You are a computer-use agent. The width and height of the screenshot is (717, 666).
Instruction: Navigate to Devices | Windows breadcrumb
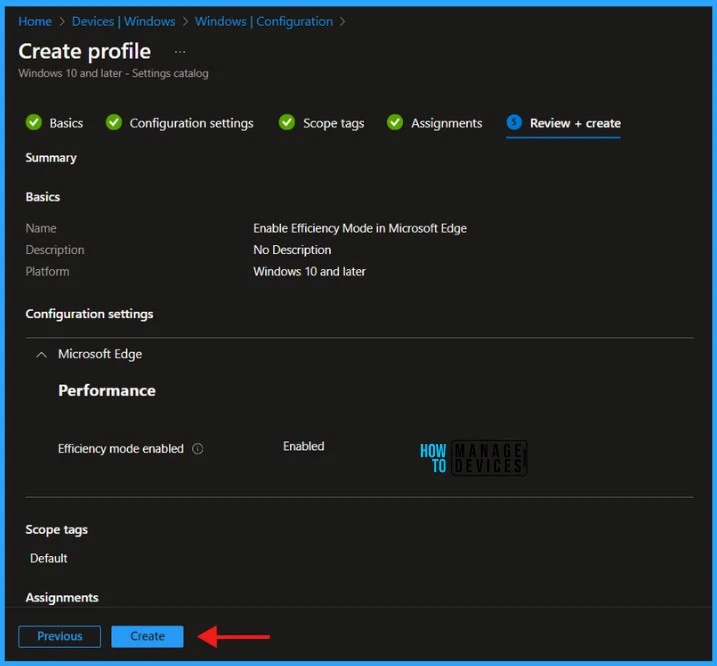[x=123, y=21]
